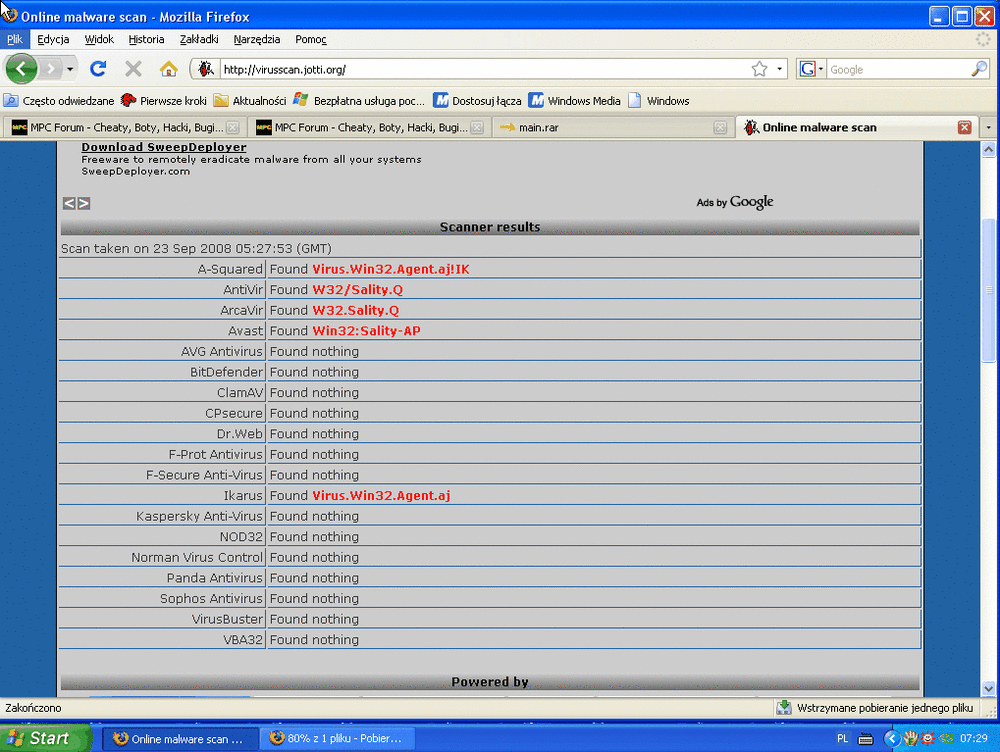Click the Stop loading X icon

coord(133,69)
